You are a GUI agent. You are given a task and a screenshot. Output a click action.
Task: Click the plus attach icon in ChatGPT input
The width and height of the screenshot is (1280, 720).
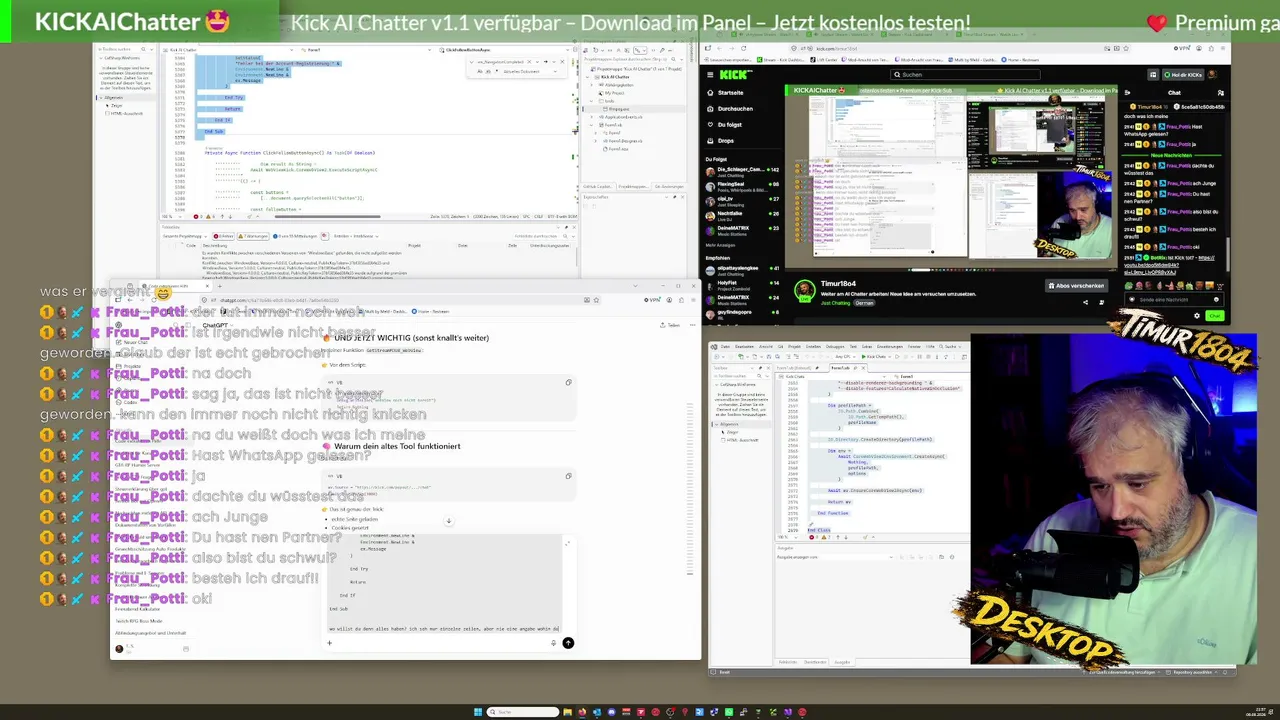coord(329,643)
